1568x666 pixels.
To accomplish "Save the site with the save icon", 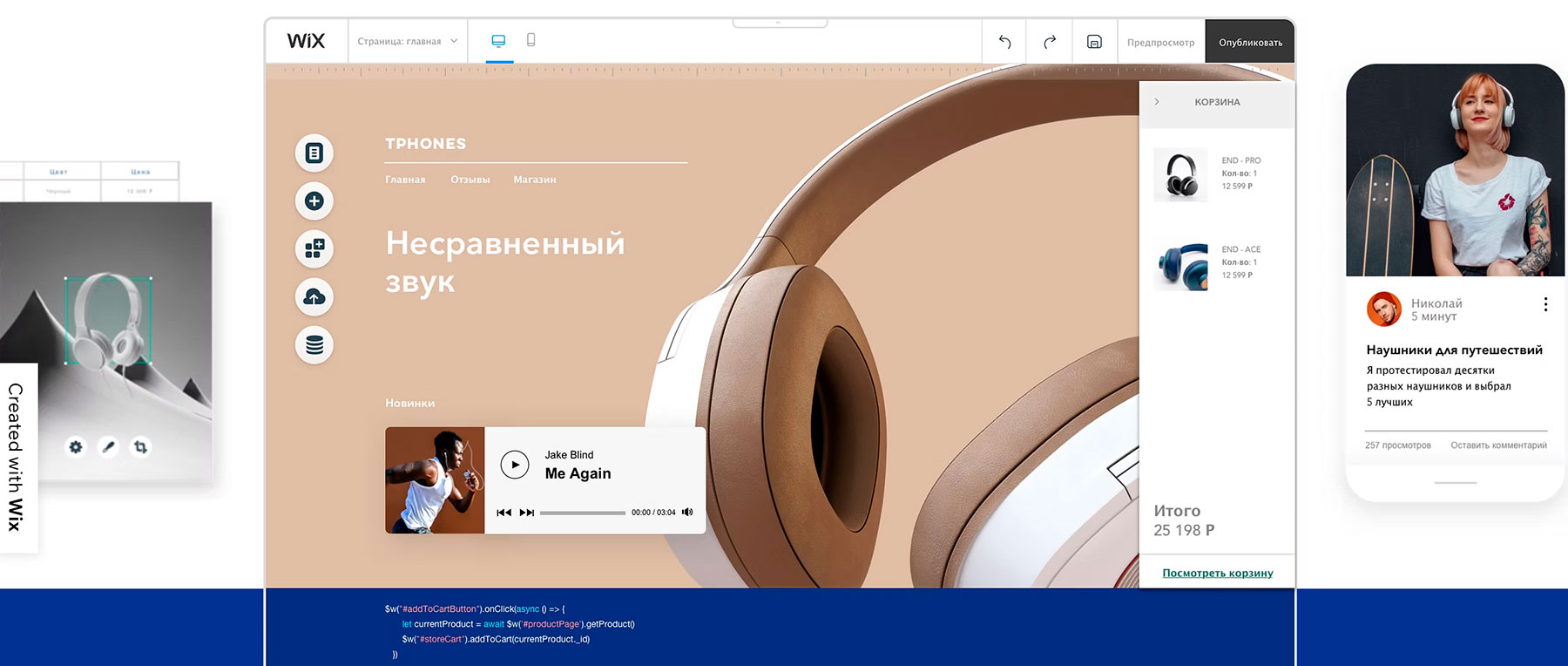I will coord(1095,41).
